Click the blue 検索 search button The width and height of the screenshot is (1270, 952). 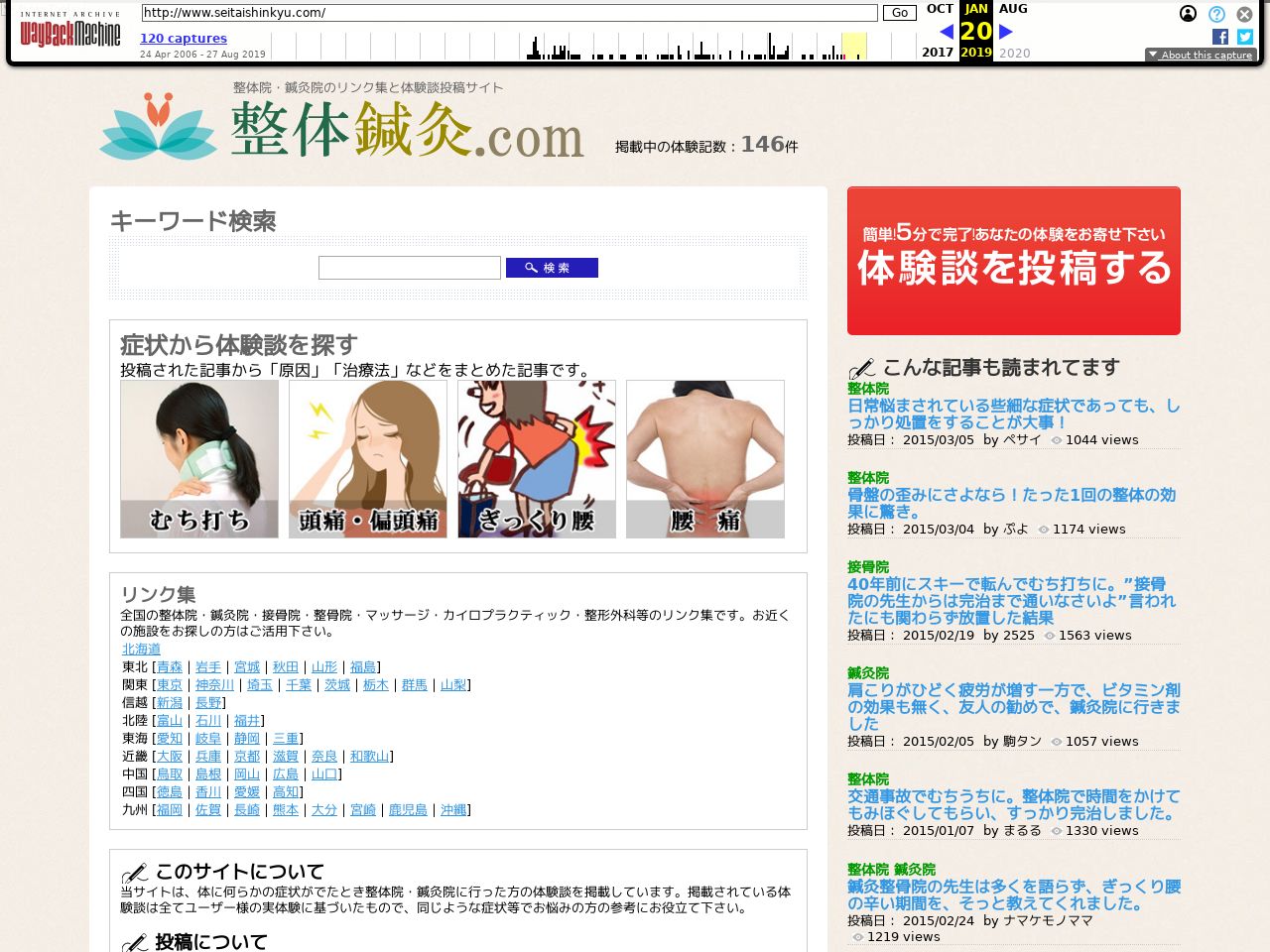tap(552, 268)
